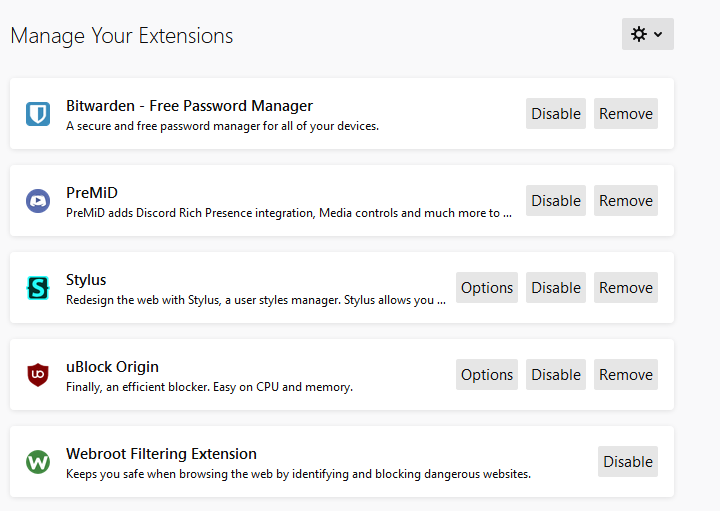
Task: Open the gear tools menu
Action: point(647,34)
